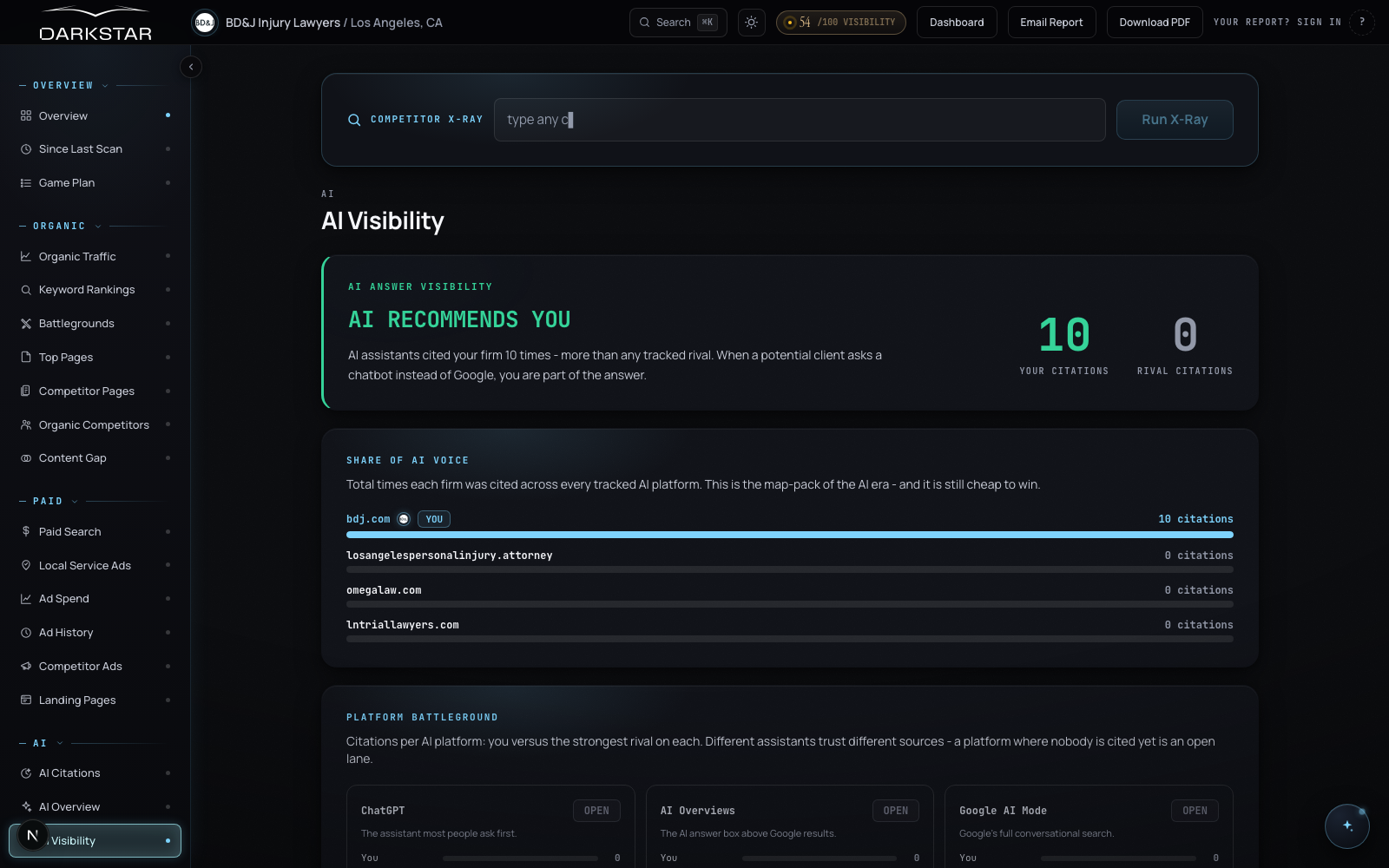Click the Paid Search dollar icon
1389x868 pixels.
(x=26, y=531)
